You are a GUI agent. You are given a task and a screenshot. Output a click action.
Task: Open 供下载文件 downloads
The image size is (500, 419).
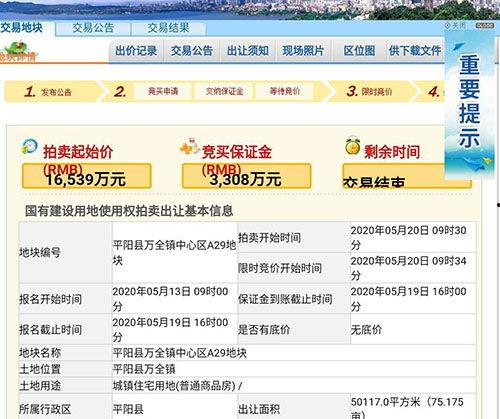point(415,51)
